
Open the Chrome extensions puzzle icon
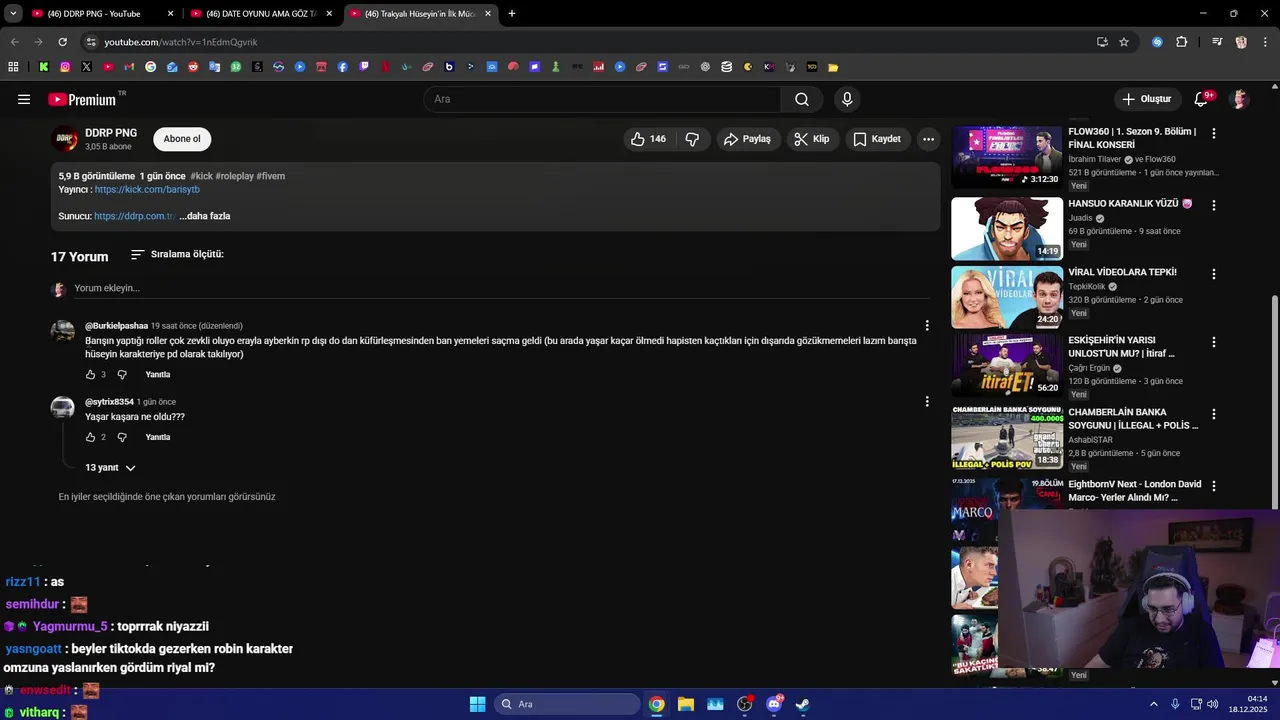[1182, 42]
